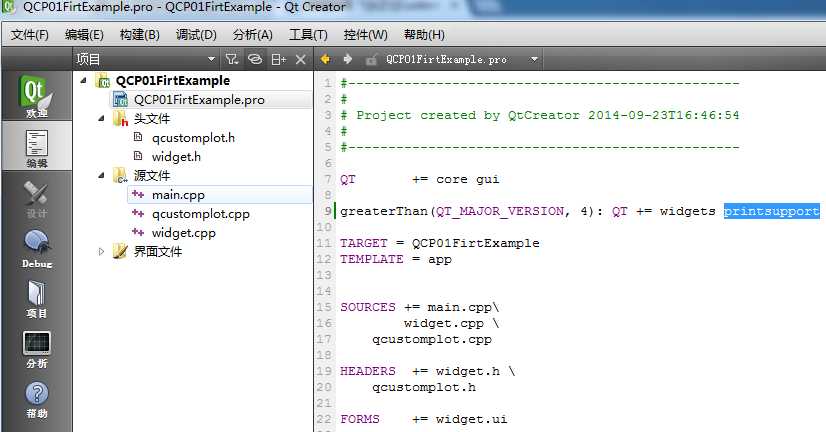Screen dimensions: 826x432
Task: Select widget.h in the tree
Action: click(176, 156)
